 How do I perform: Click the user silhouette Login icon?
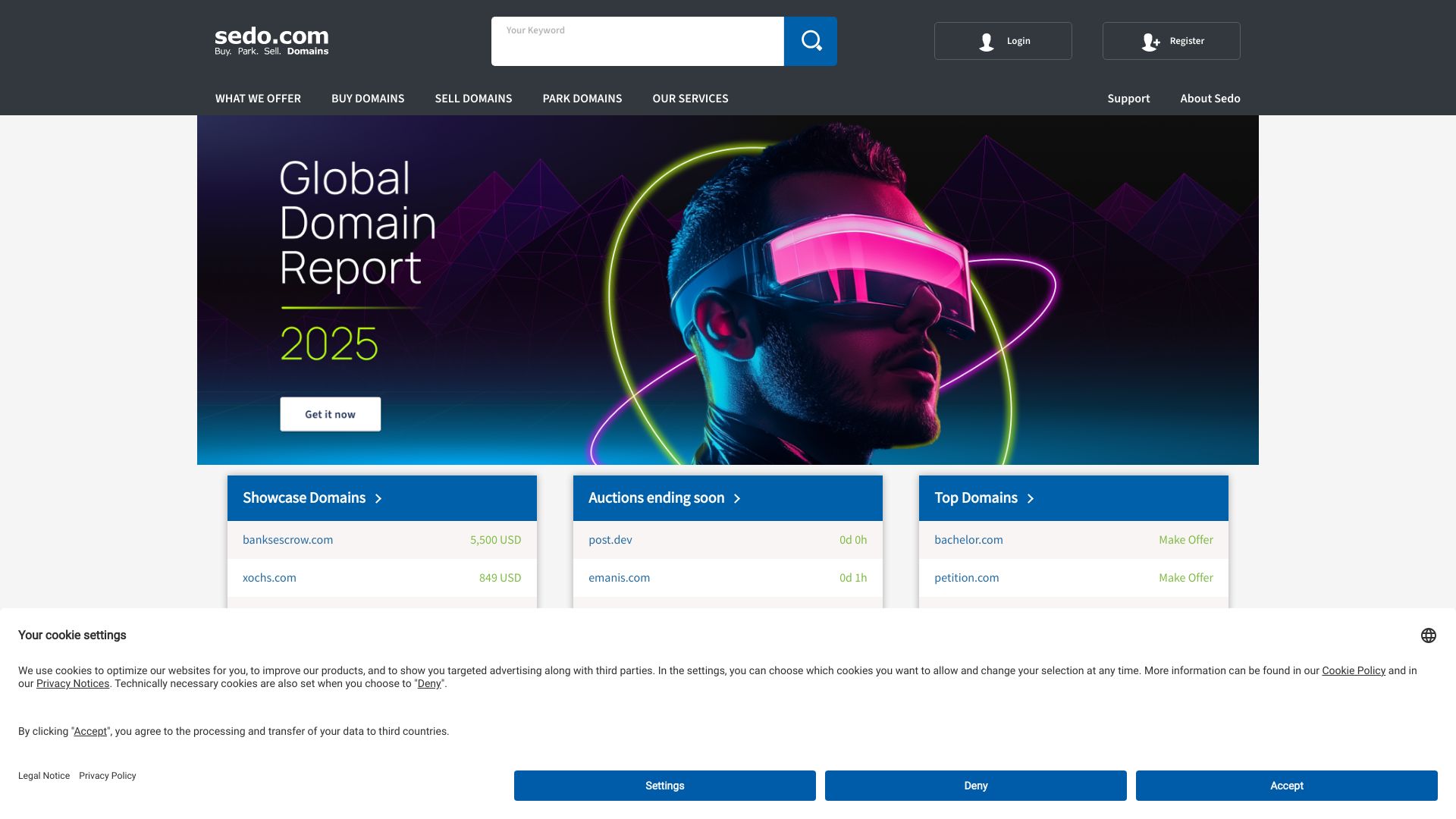click(986, 42)
